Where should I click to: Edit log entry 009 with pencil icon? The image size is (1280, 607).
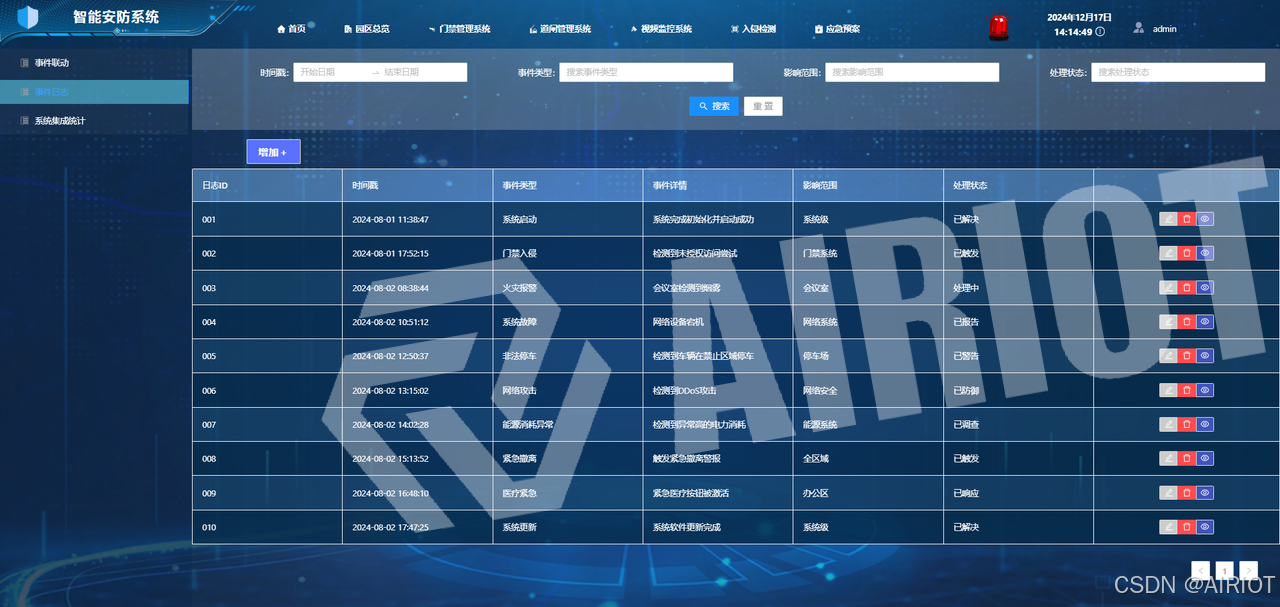coord(1168,493)
